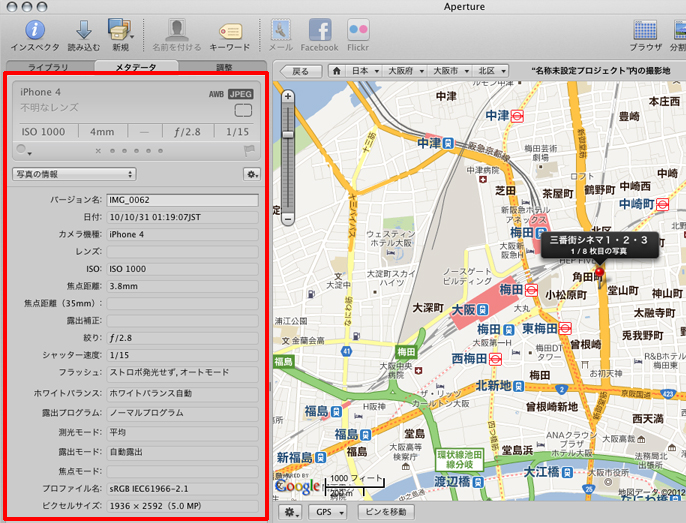Switch to Browser (ブラウザ) view icon

(645, 30)
